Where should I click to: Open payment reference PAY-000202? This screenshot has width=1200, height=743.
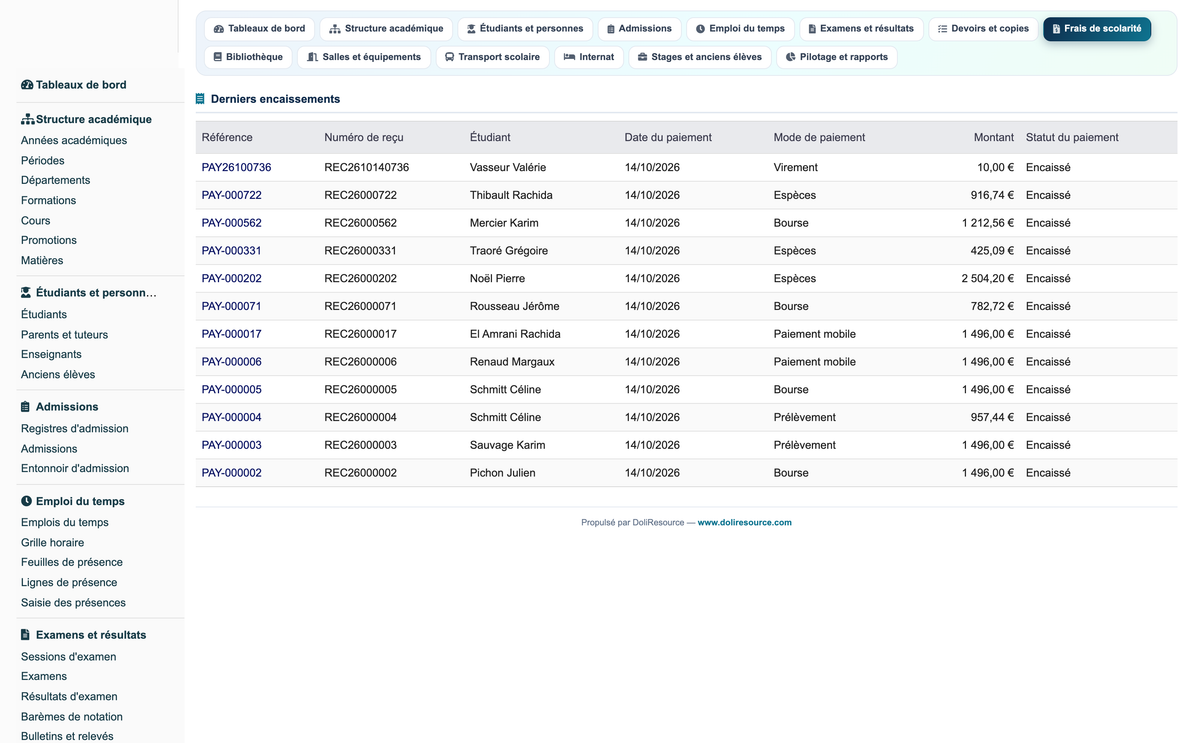232,279
